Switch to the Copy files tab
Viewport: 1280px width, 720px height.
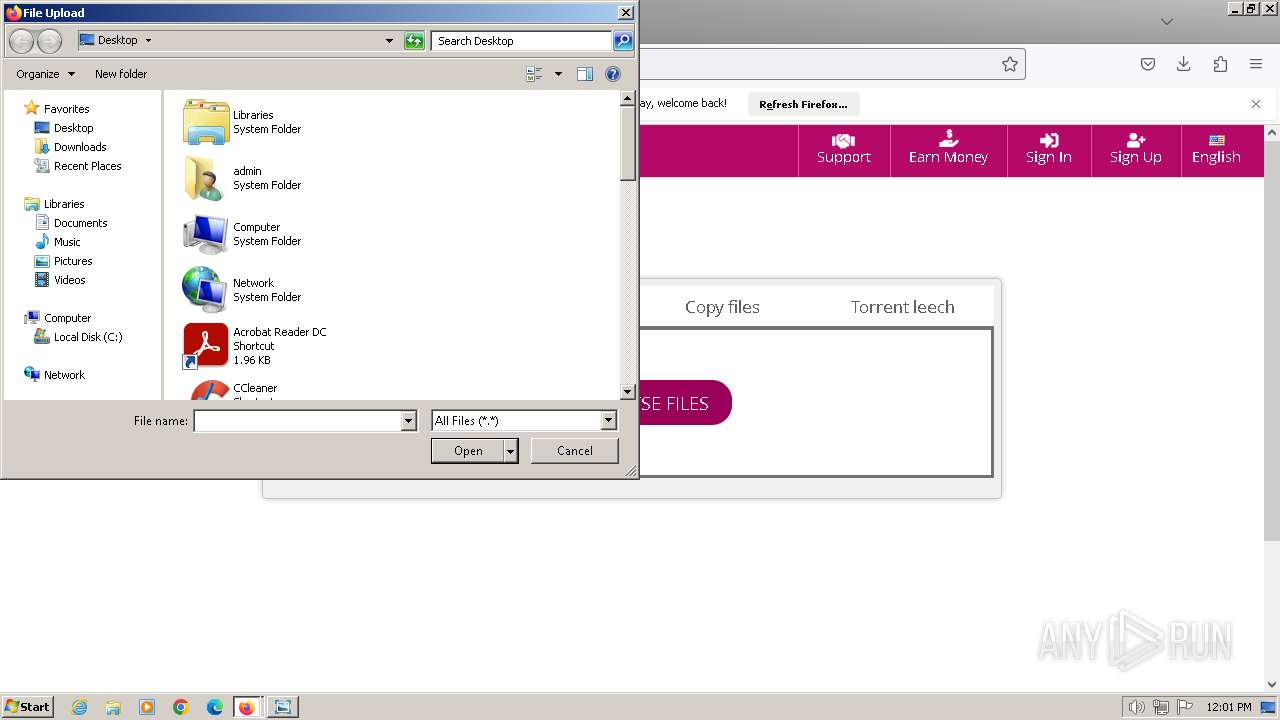tap(722, 307)
